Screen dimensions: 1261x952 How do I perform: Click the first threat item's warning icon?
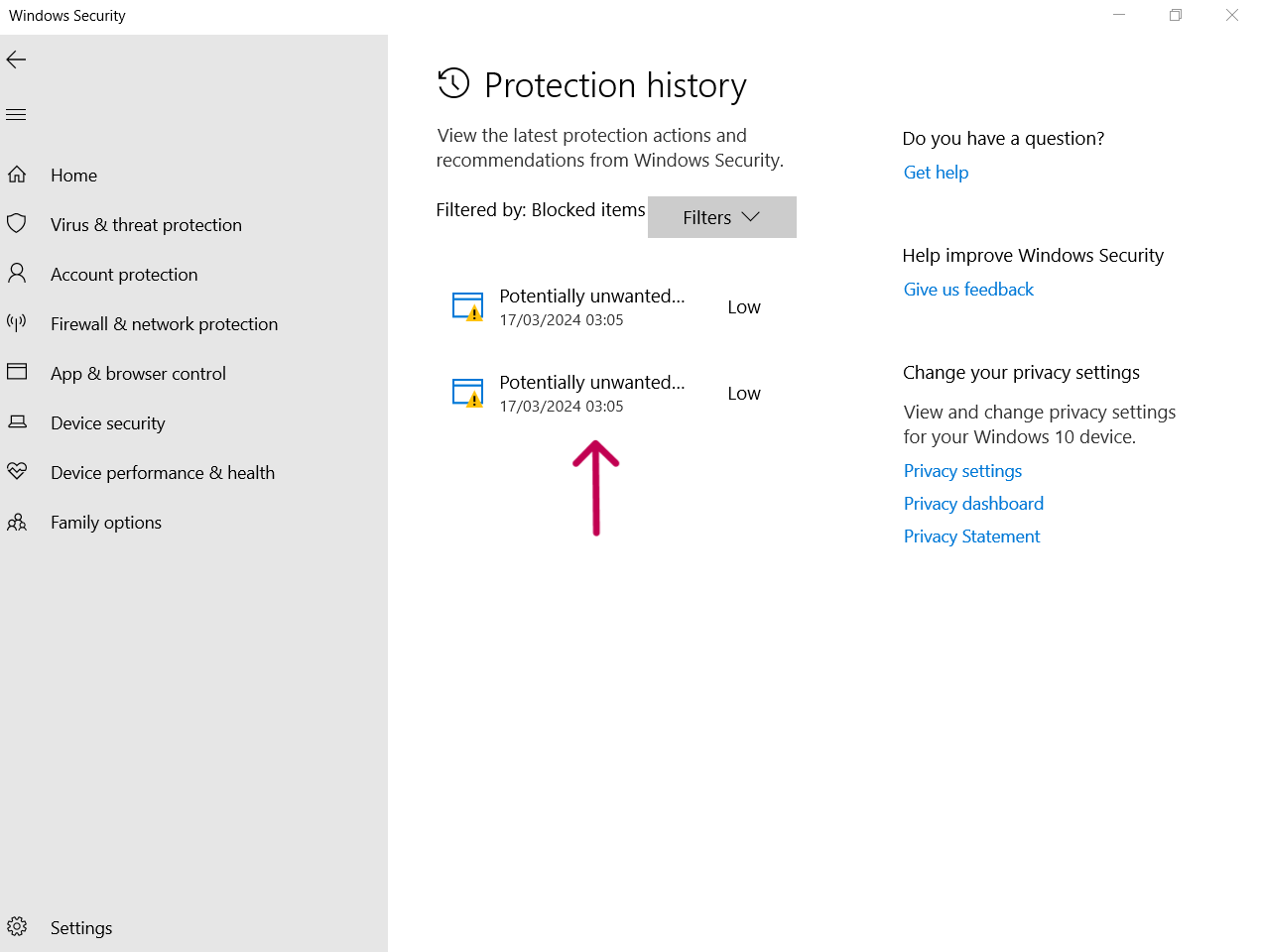coord(467,306)
